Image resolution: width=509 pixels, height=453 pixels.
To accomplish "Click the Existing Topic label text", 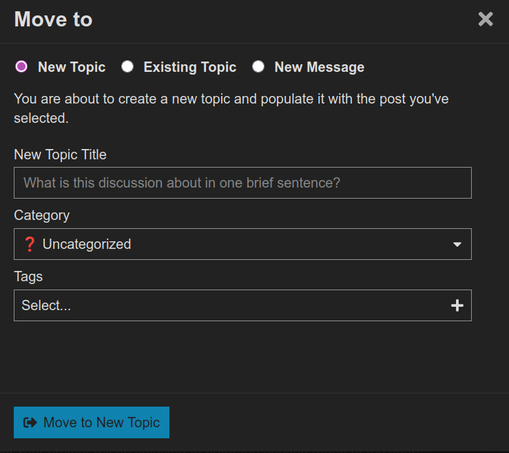I will point(190,67).
